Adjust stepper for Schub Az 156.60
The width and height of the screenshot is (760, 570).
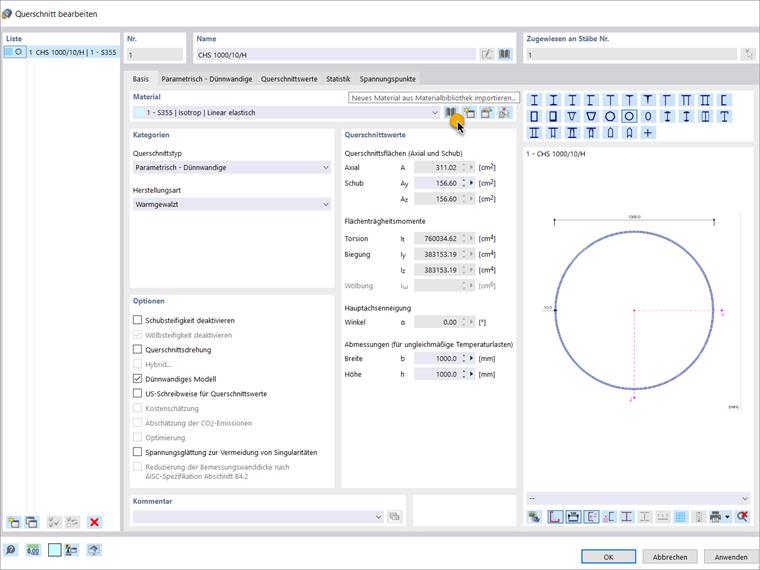(464, 199)
